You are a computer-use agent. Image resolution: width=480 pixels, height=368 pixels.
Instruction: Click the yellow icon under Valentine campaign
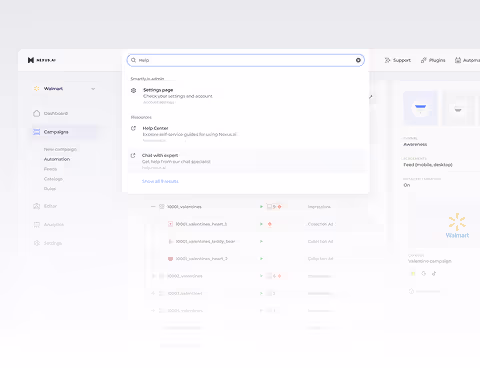(413, 273)
